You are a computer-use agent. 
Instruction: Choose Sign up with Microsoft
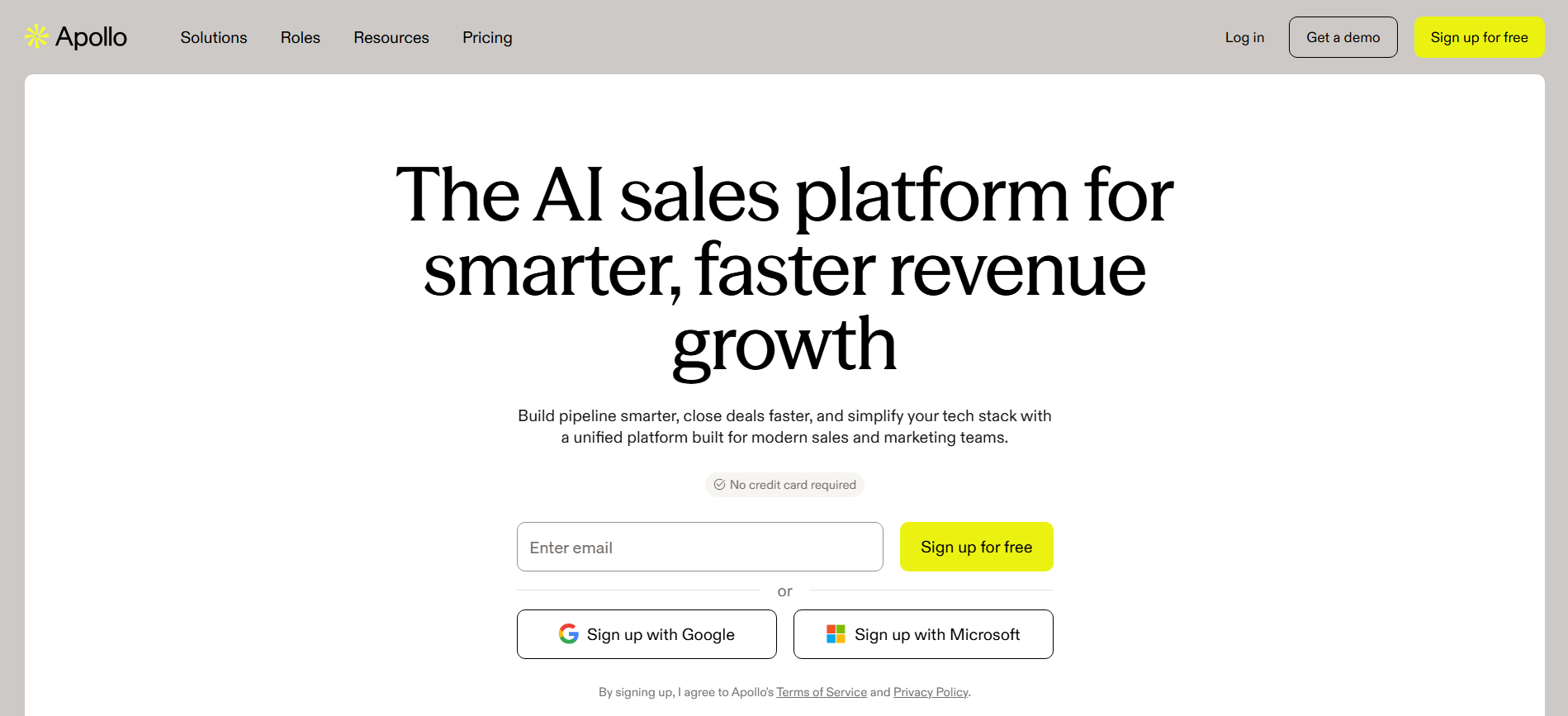pos(923,634)
